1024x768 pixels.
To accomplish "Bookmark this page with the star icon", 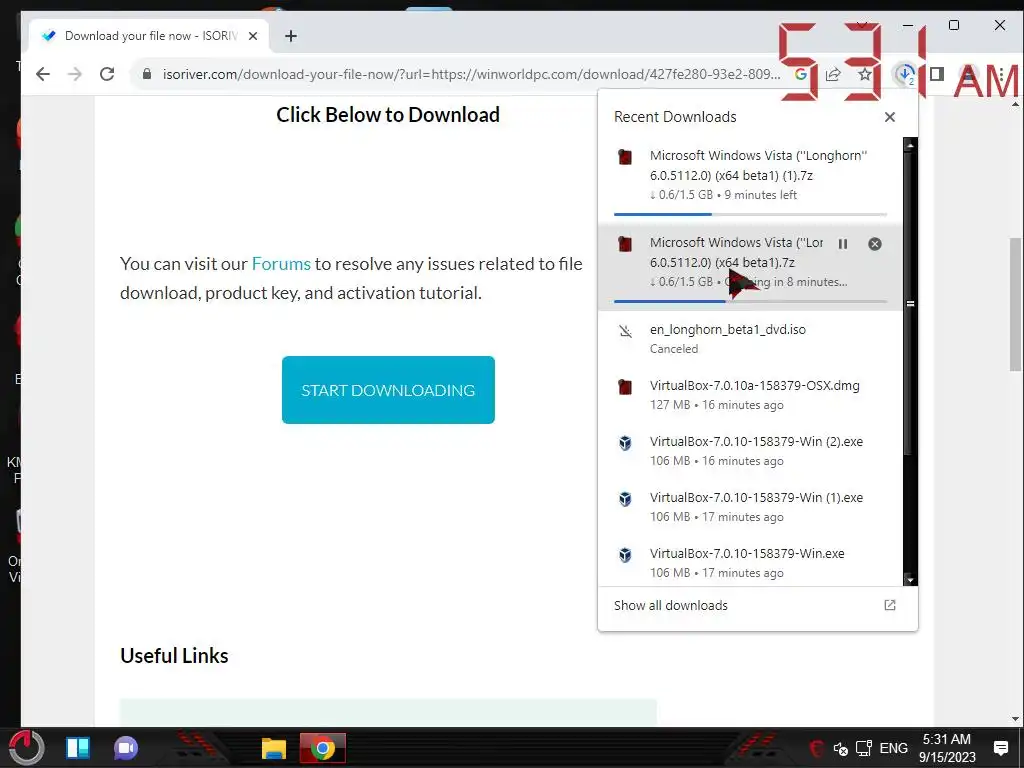I will 865,74.
